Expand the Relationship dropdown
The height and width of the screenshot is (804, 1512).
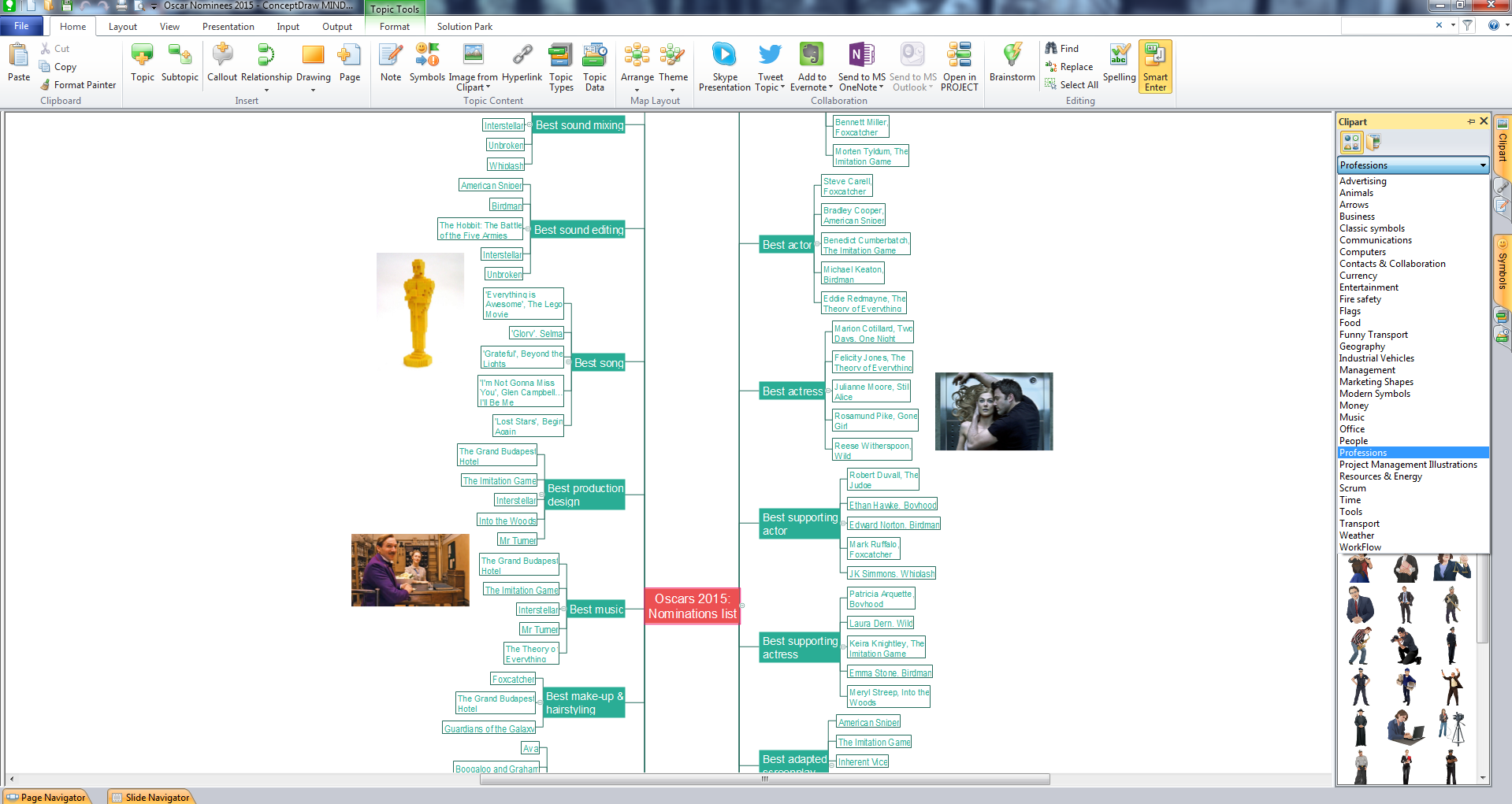[266, 90]
